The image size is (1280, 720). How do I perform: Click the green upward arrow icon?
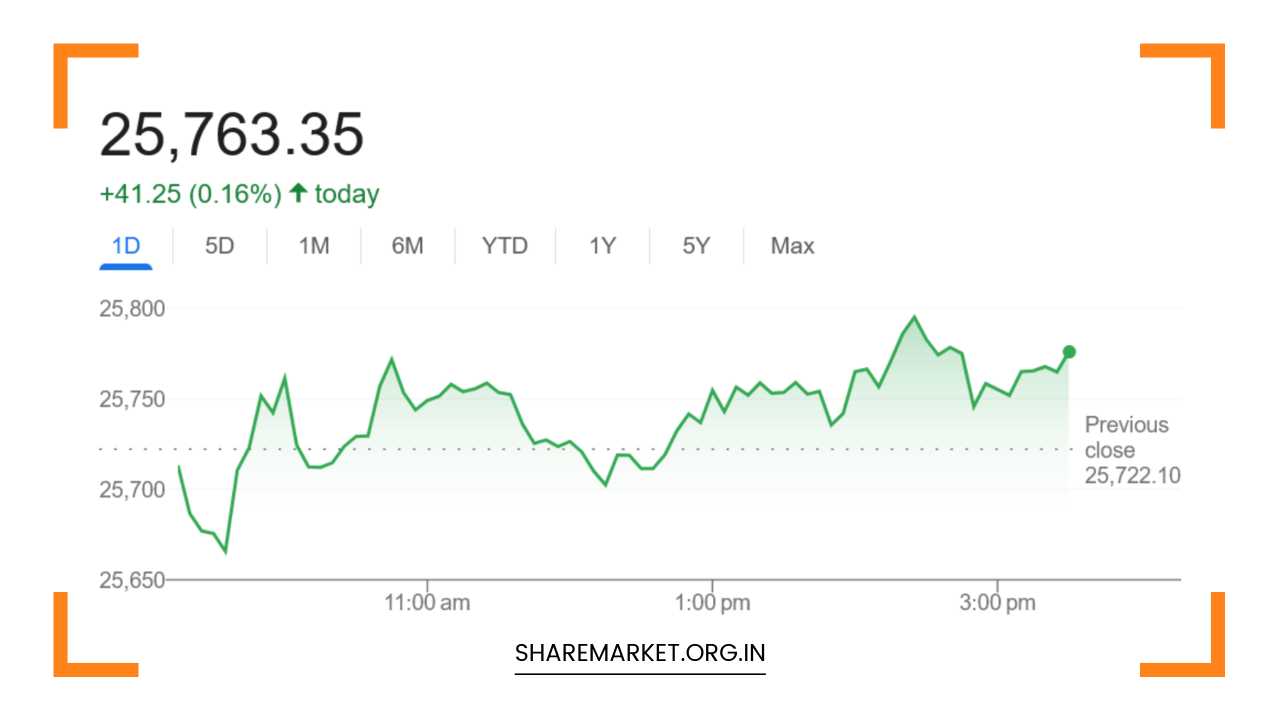[297, 192]
